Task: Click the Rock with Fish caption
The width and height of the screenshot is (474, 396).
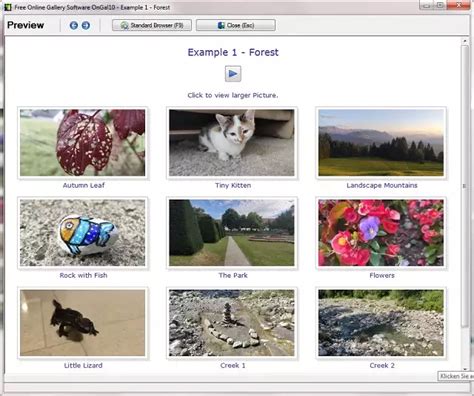Action: tap(83, 275)
